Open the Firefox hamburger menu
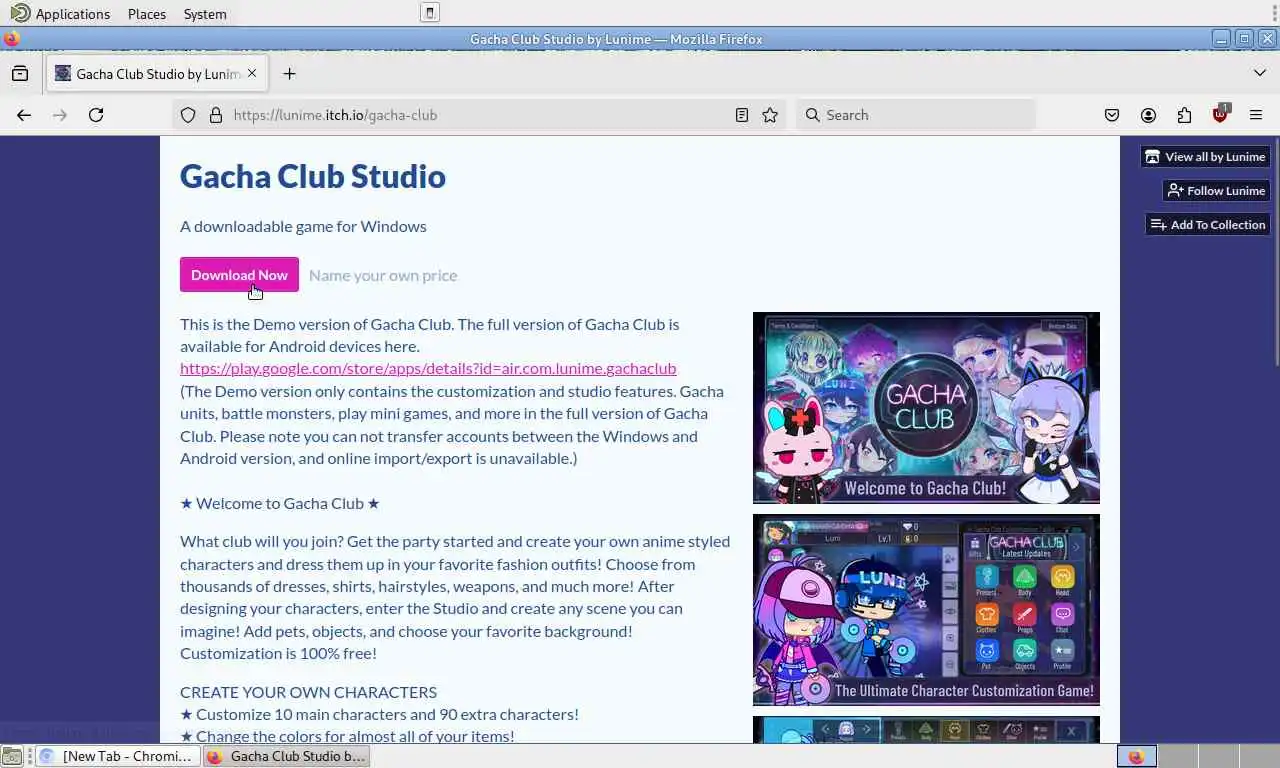This screenshot has height=768, width=1280. (x=1256, y=115)
